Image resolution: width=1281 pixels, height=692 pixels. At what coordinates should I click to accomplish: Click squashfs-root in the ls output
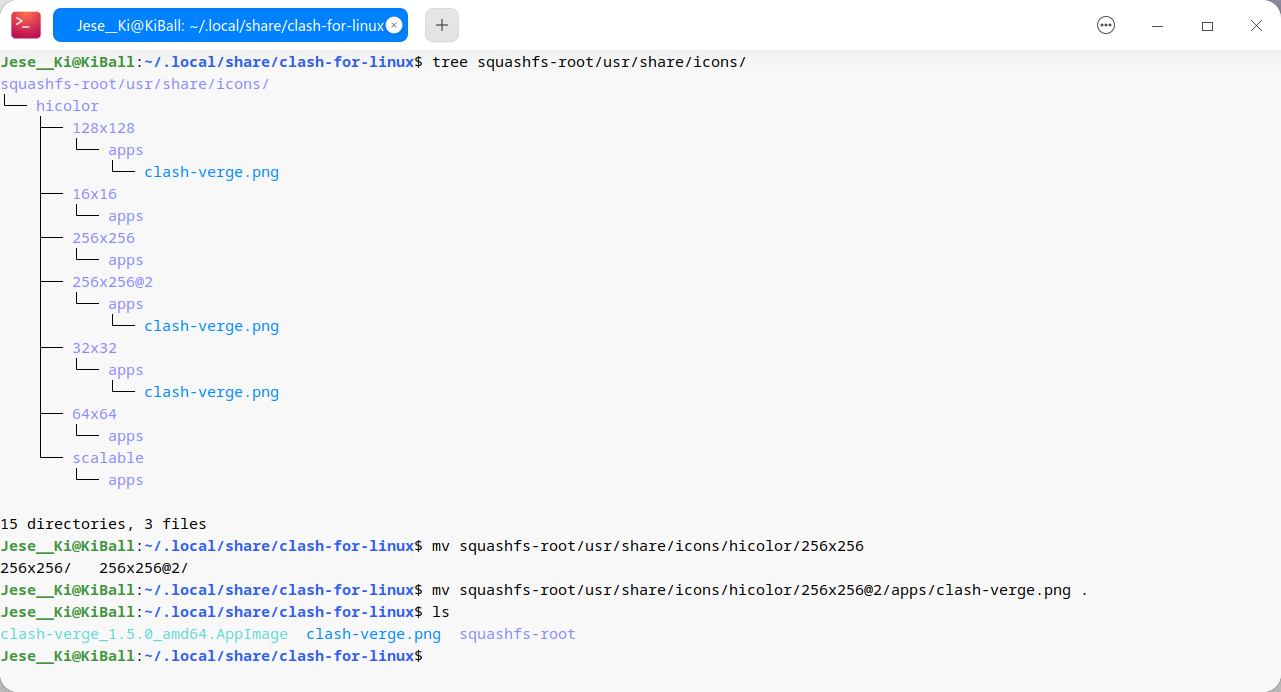(517, 634)
